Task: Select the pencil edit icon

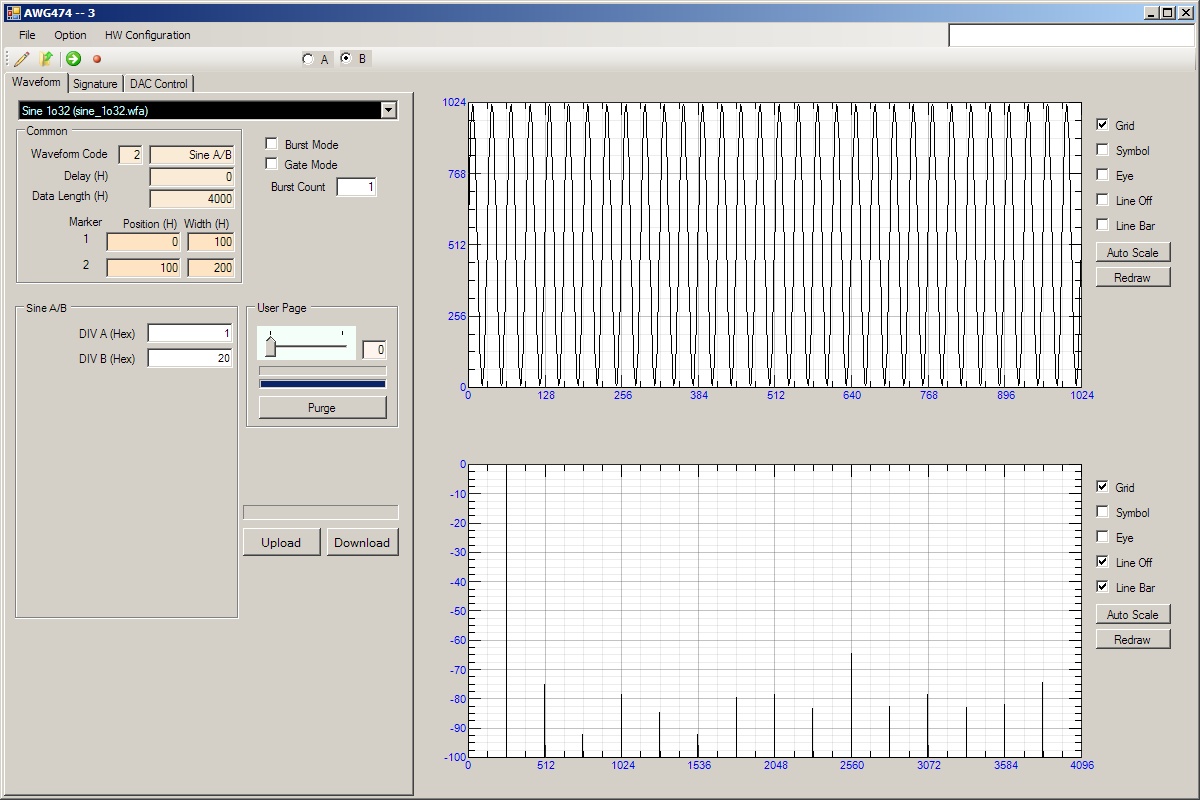Action: click(x=20, y=58)
